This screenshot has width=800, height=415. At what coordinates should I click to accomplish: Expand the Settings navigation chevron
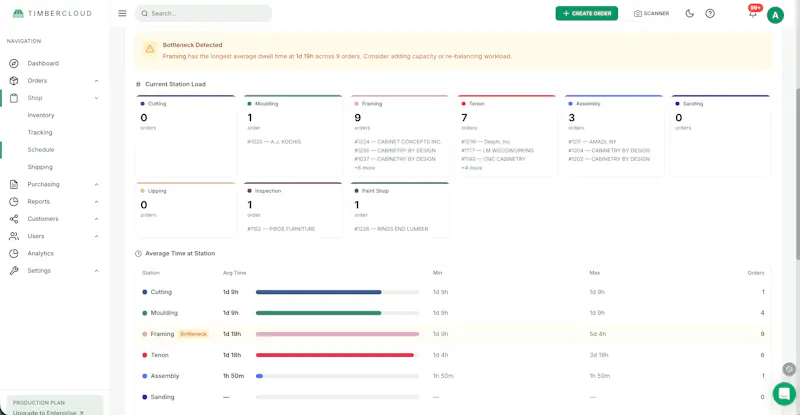pos(96,271)
